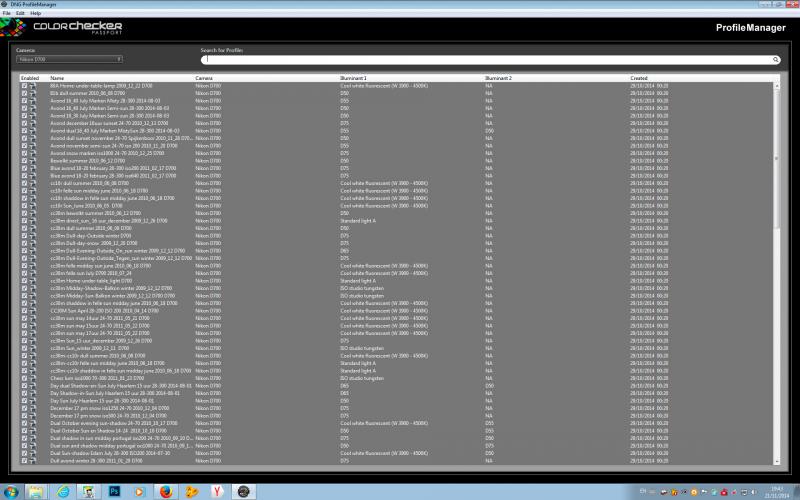Screen dimensions: 800x500
Task: Open the File menu
Action: click(x=7, y=13)
